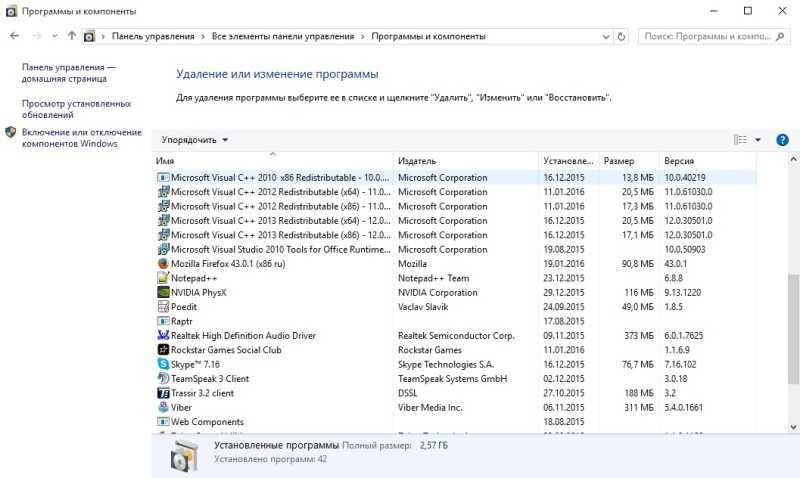Select Microsoft Visual C++ 2010 x86 Redistributable icon
The height and width of the screenshot is (478, 800).
click(163, 178)
